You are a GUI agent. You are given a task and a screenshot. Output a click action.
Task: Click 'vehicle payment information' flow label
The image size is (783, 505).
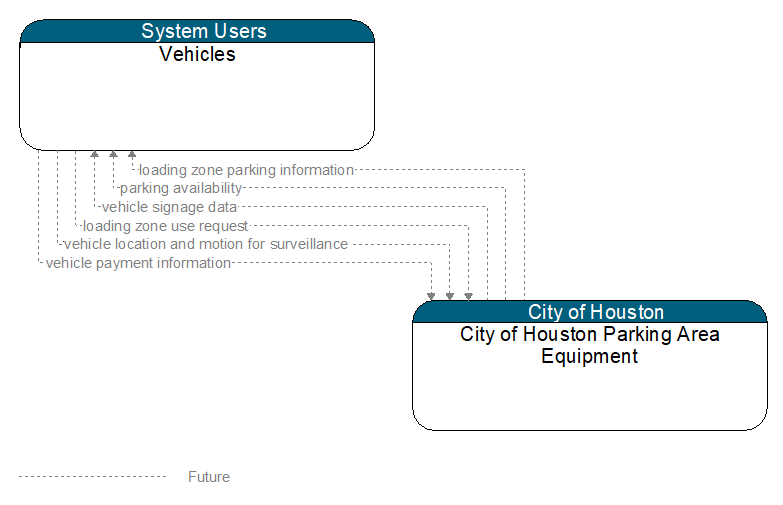click(x=138, y=263)
